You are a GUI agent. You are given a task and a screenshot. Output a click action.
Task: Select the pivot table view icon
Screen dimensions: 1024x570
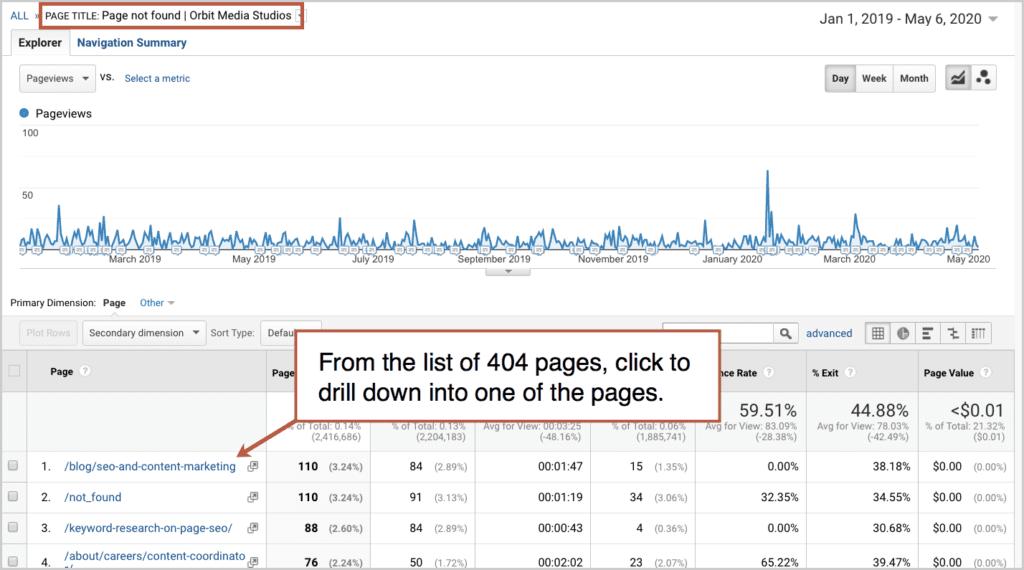pos(978,333)
